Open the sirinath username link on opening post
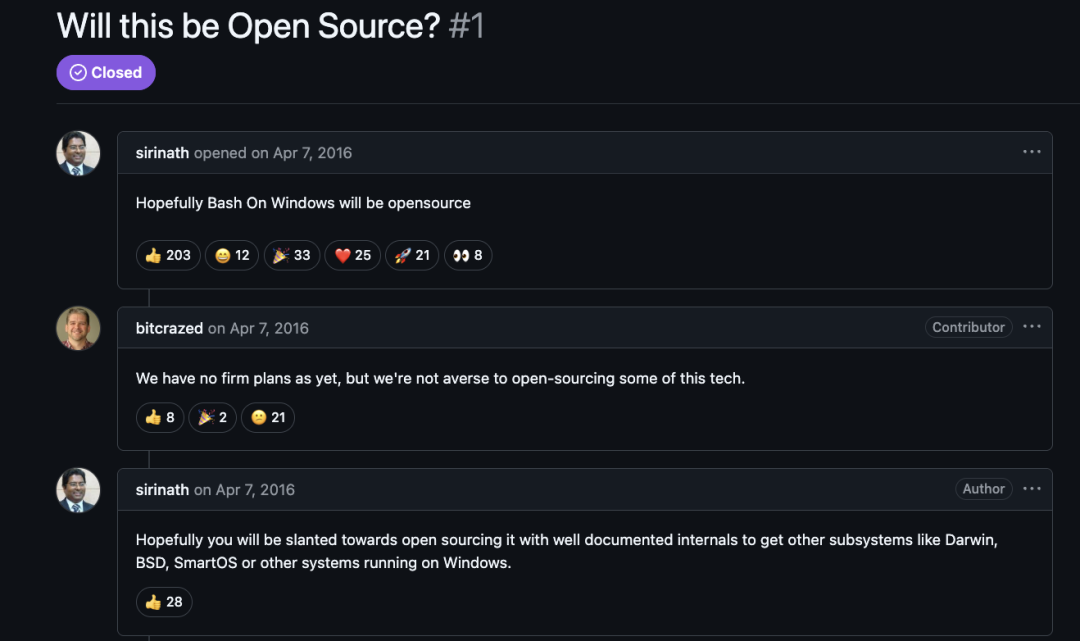The width and height of the screenshot is (1080, 641). coord(162,153)
